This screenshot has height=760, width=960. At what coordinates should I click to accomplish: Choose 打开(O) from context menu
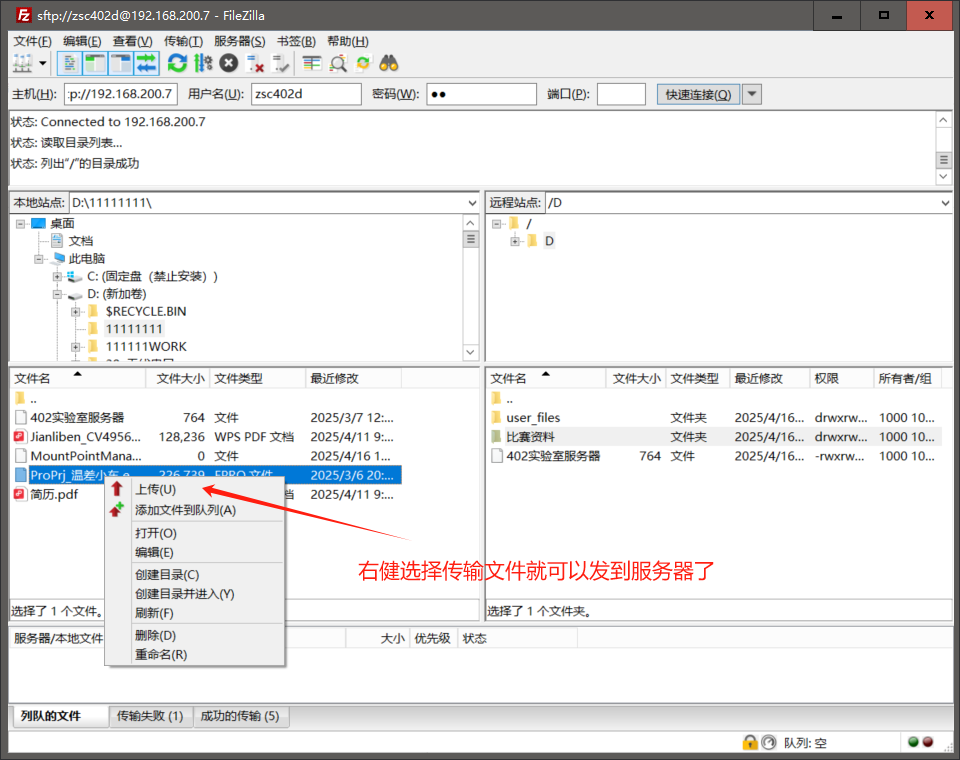tap(156, 533)
